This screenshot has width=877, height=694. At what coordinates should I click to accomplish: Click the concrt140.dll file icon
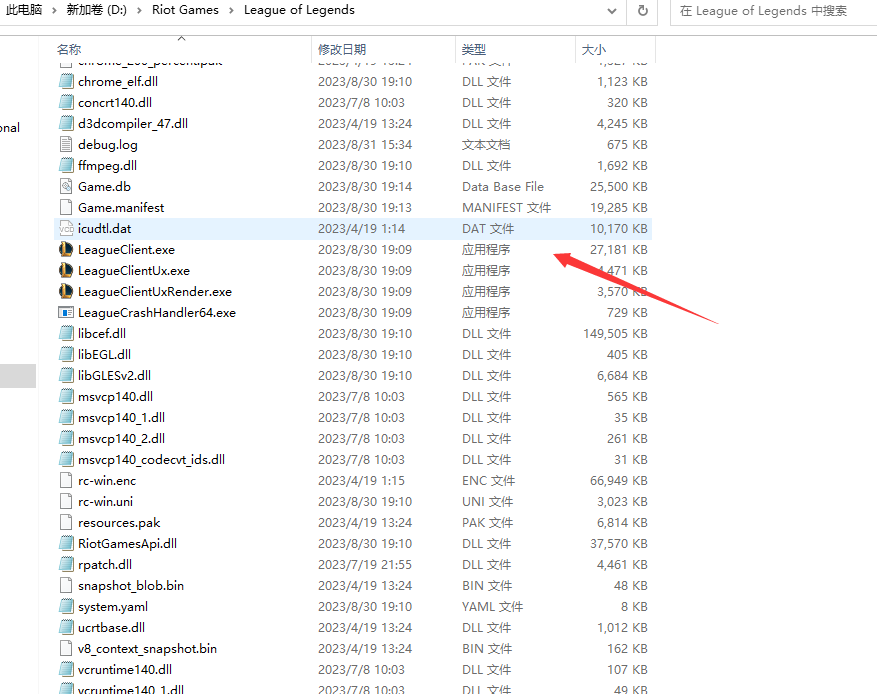(66, 102)
